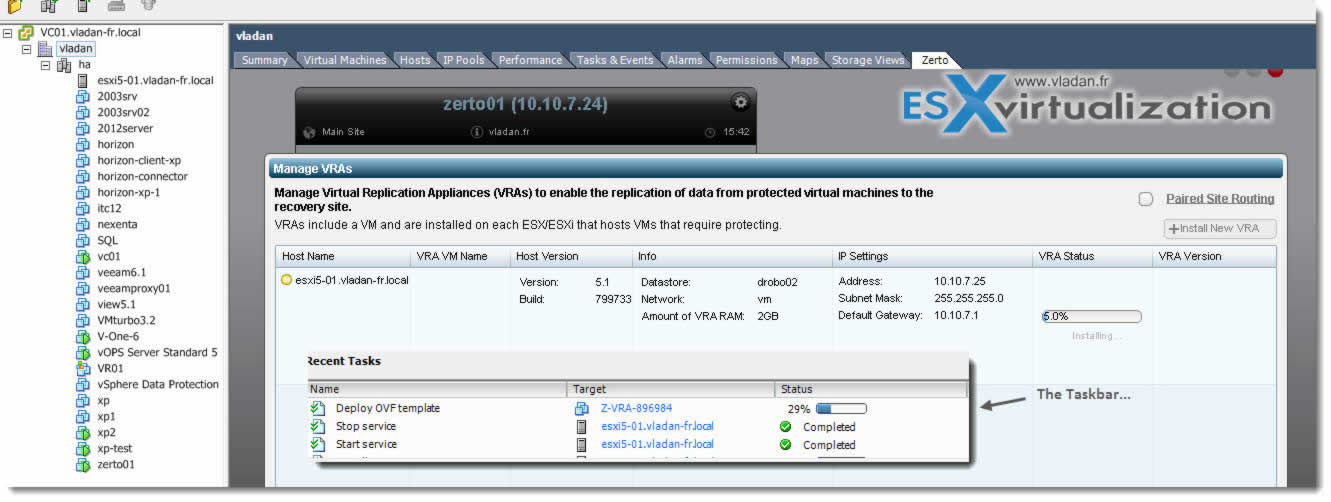Select vOPS Server Standard 5 in tree
Image resolution: width=1331 pixels, height=502 pixels.
click(157, 353)
